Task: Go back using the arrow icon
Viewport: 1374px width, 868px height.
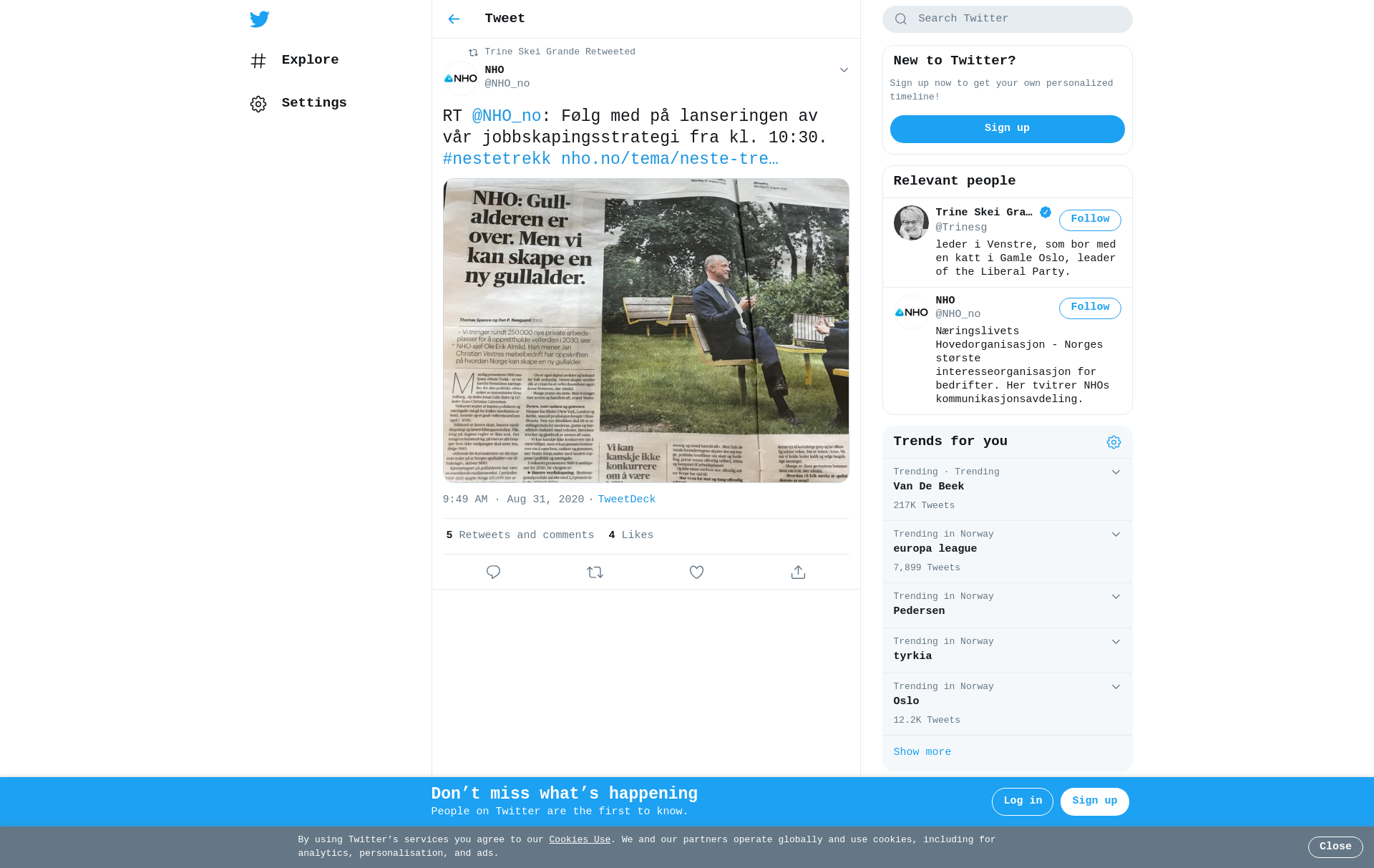Action: (454, 19)
